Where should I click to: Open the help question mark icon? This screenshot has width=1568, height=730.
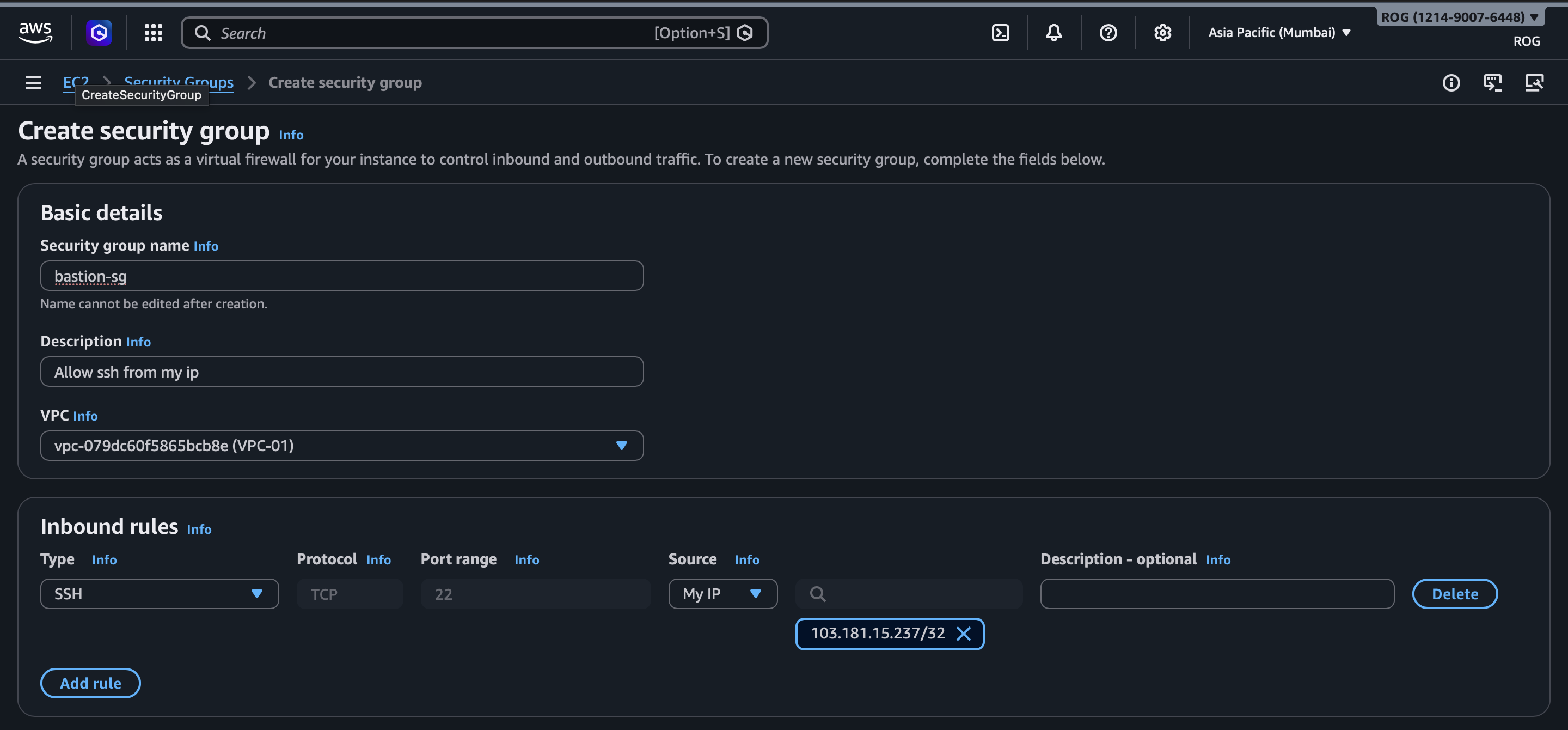coord(1108,33)
